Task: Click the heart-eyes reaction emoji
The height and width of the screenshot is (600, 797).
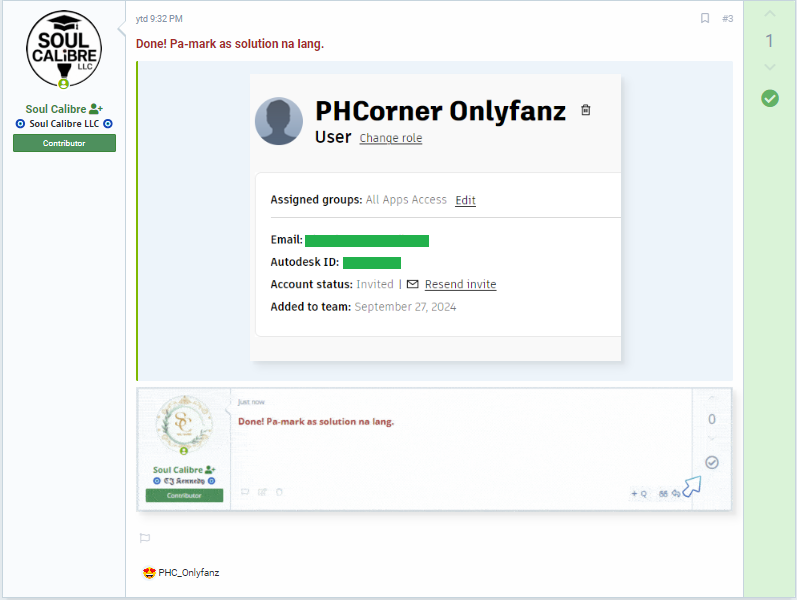Action: [149, 573]
